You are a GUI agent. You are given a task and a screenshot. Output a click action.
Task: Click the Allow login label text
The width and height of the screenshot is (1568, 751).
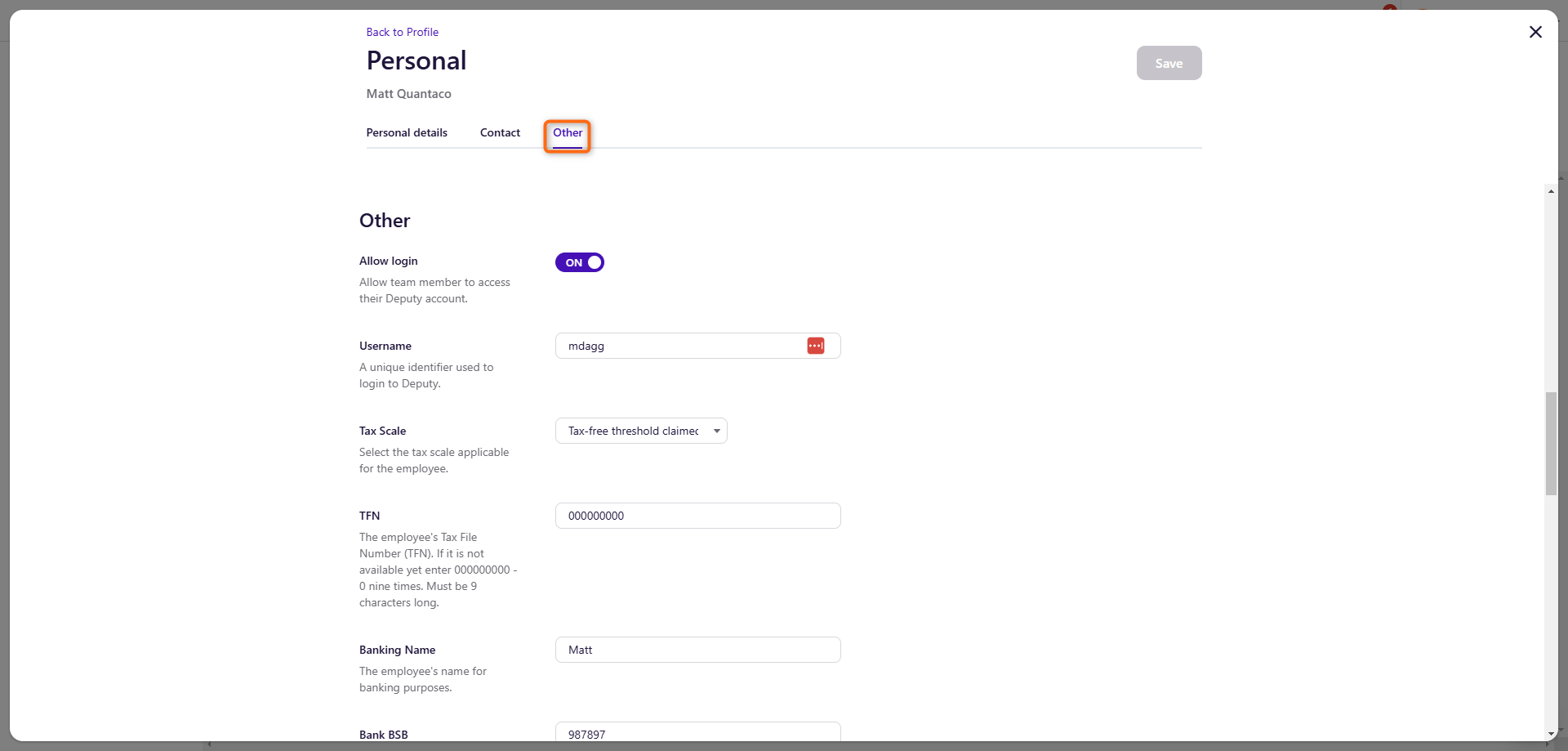pos(388,261)
